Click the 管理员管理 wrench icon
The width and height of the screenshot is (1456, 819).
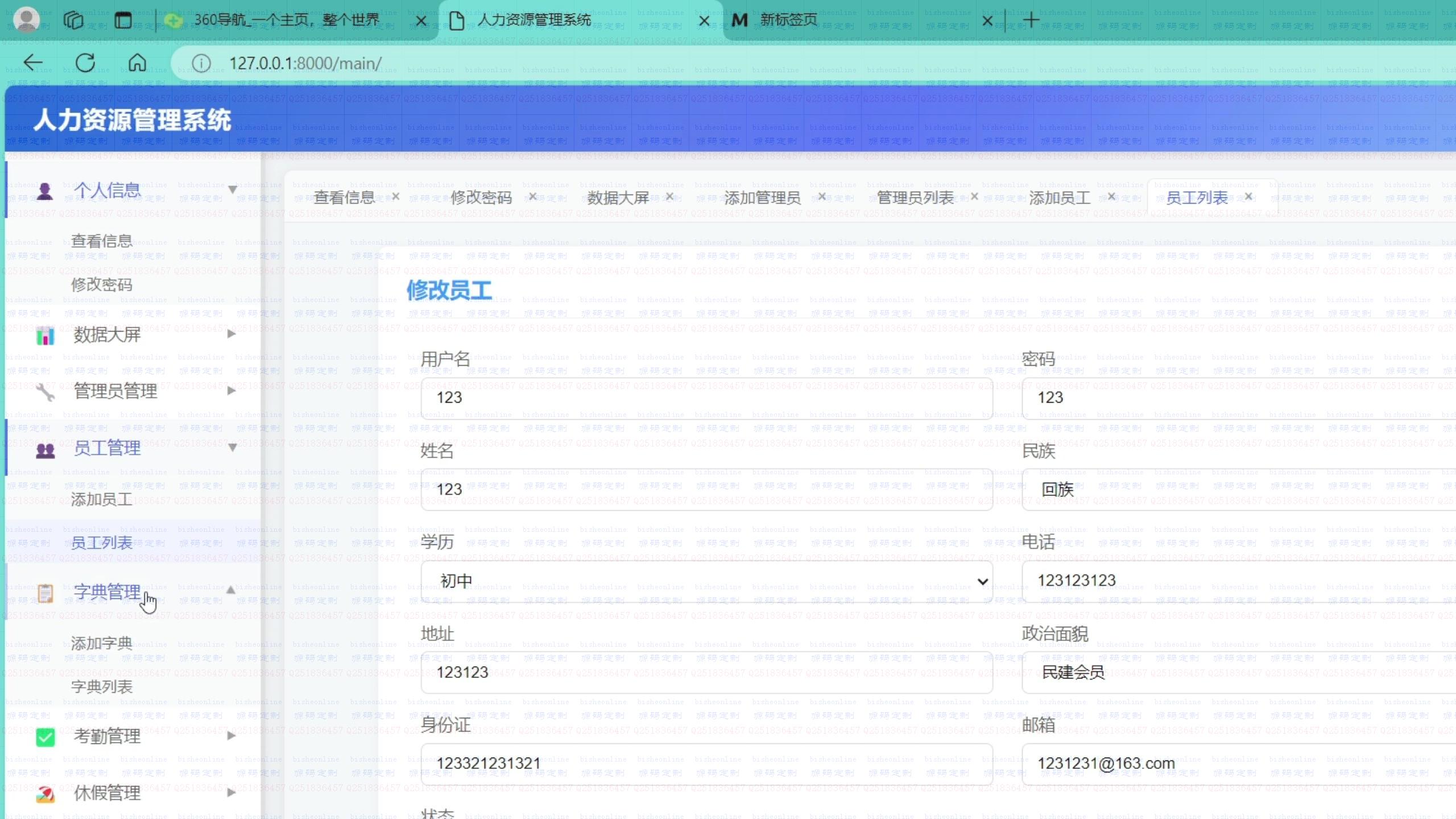45,391
